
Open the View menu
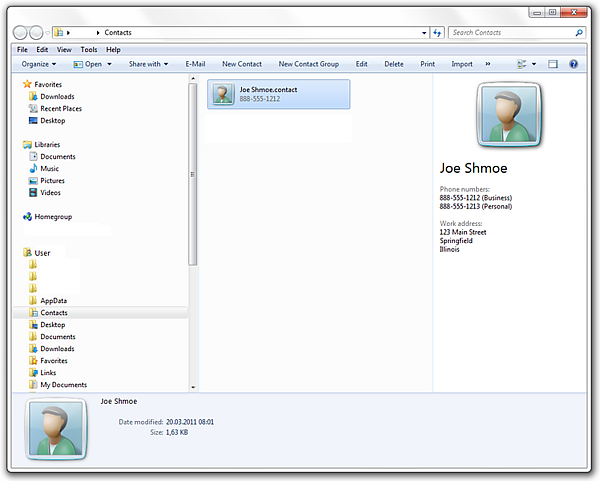(64, 49)
